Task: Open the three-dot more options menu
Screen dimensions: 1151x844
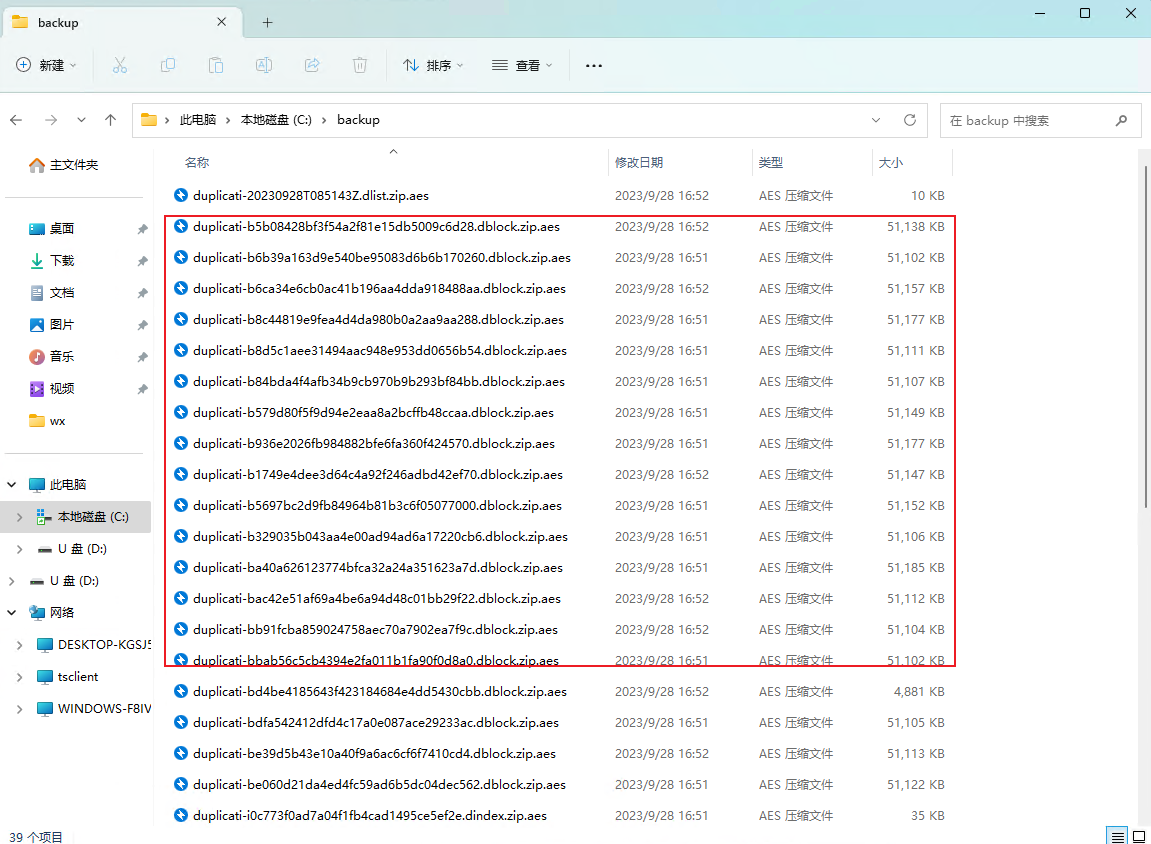Action: pyautogui.click(x=594, y=65)
